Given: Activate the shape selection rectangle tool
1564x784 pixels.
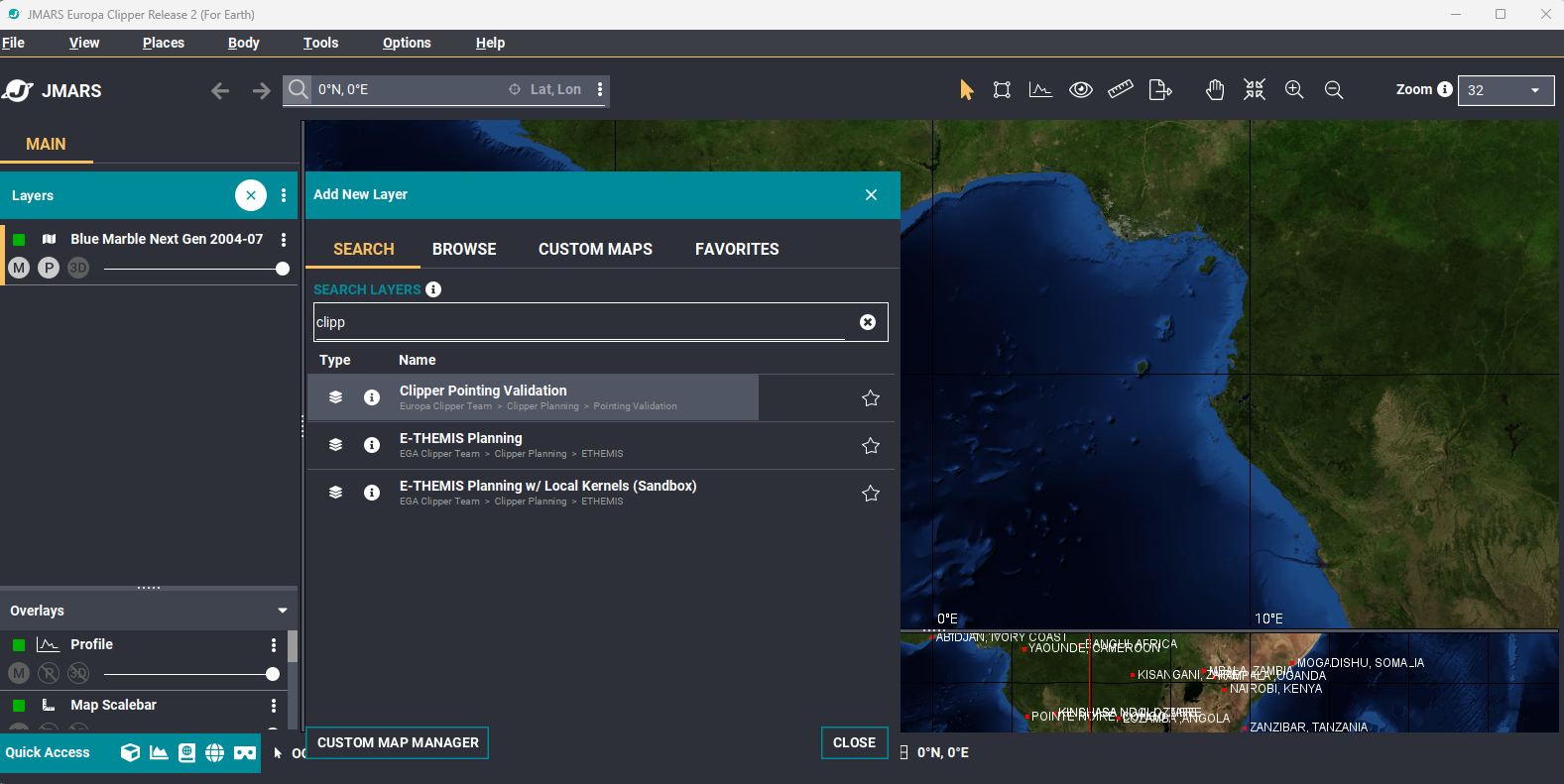Looking at the screenshot, I should (x=1002, y=90).
